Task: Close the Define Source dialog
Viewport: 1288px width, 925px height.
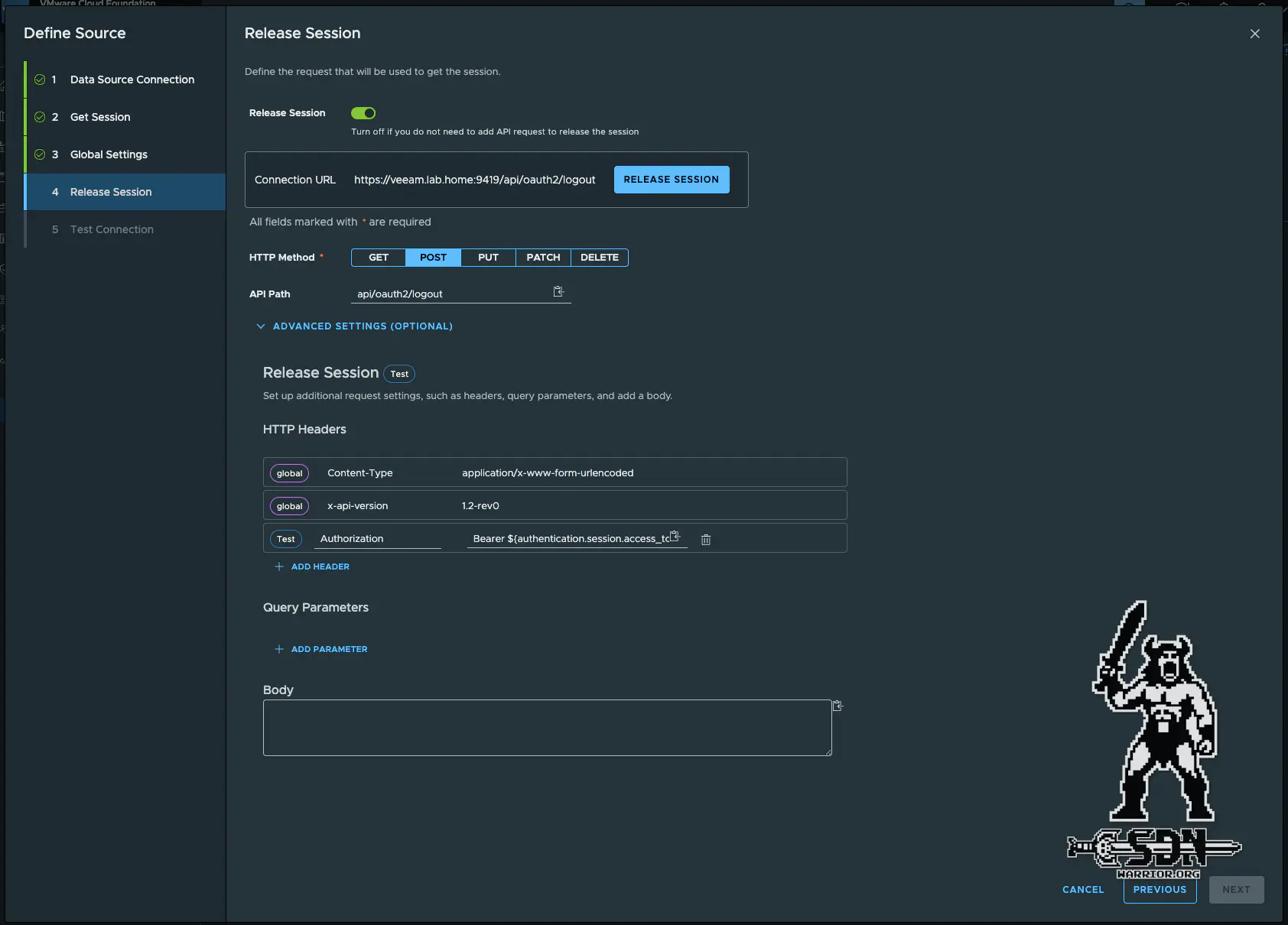Action: point(1254,34)
